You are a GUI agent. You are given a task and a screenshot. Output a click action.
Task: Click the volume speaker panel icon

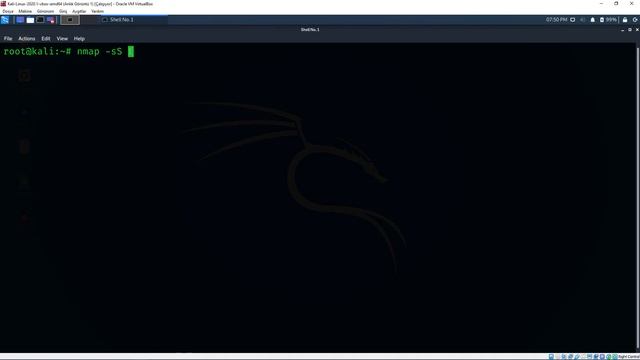[582, 20]
